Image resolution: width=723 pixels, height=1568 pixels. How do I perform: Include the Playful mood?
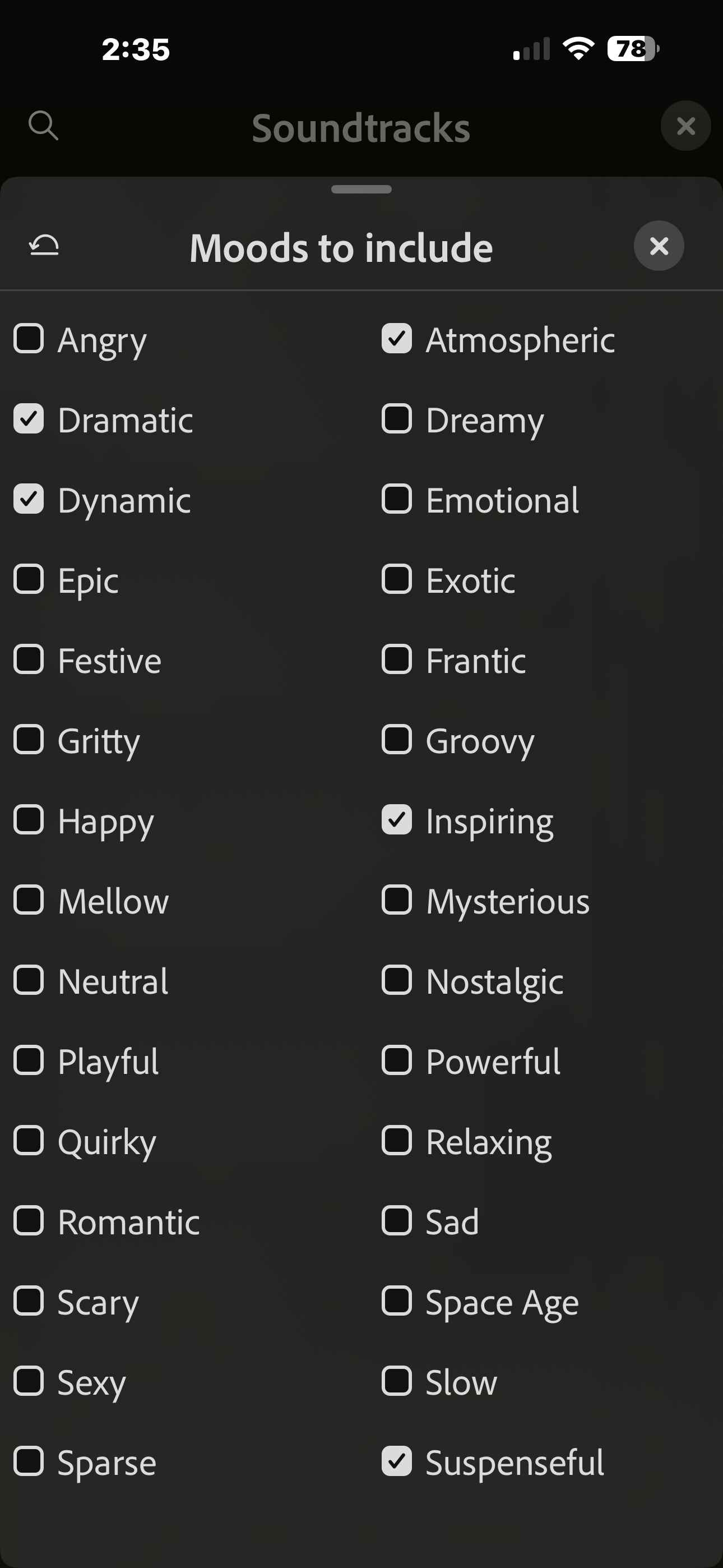(29, 1061)
